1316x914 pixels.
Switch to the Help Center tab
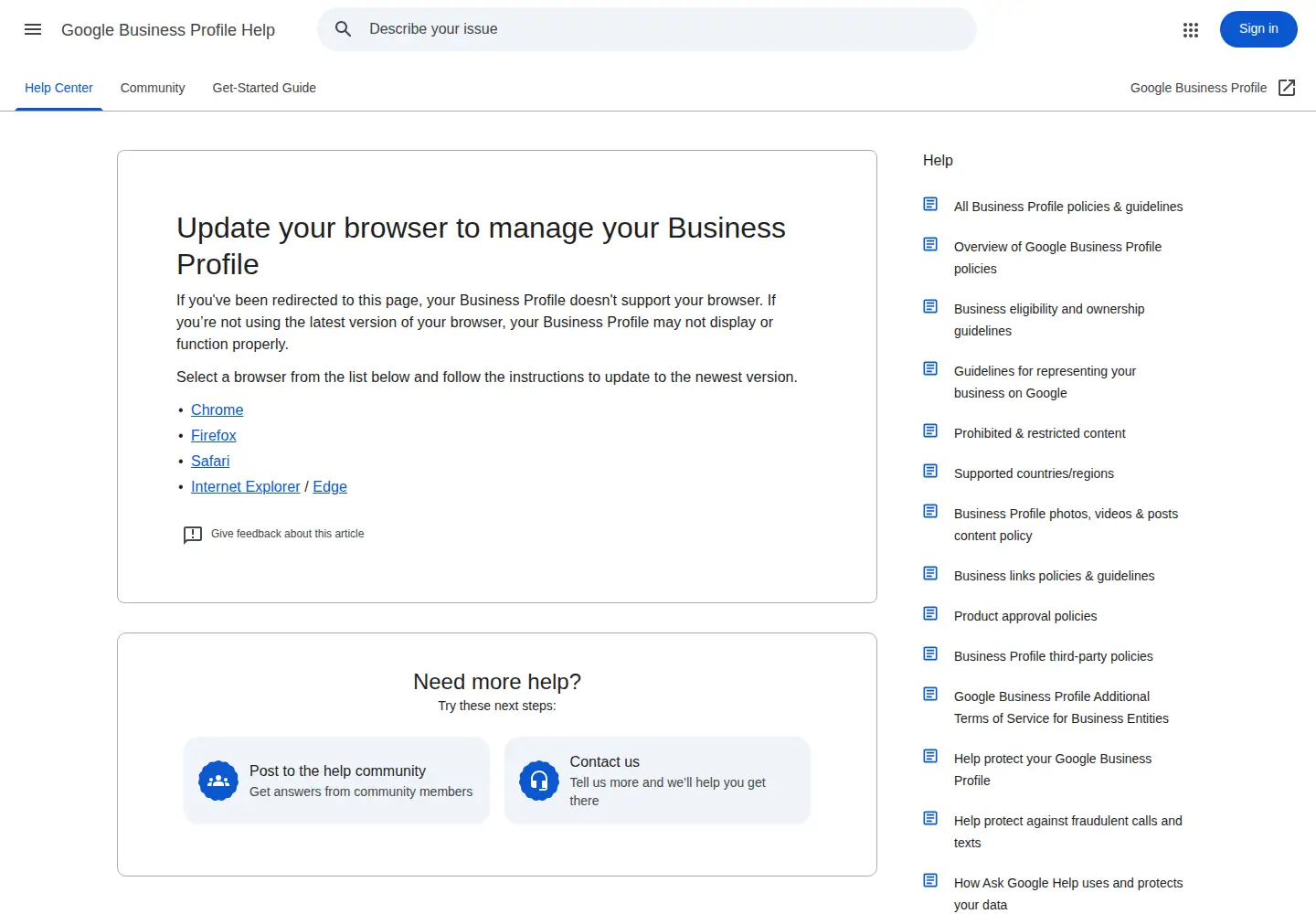[58, 88]
